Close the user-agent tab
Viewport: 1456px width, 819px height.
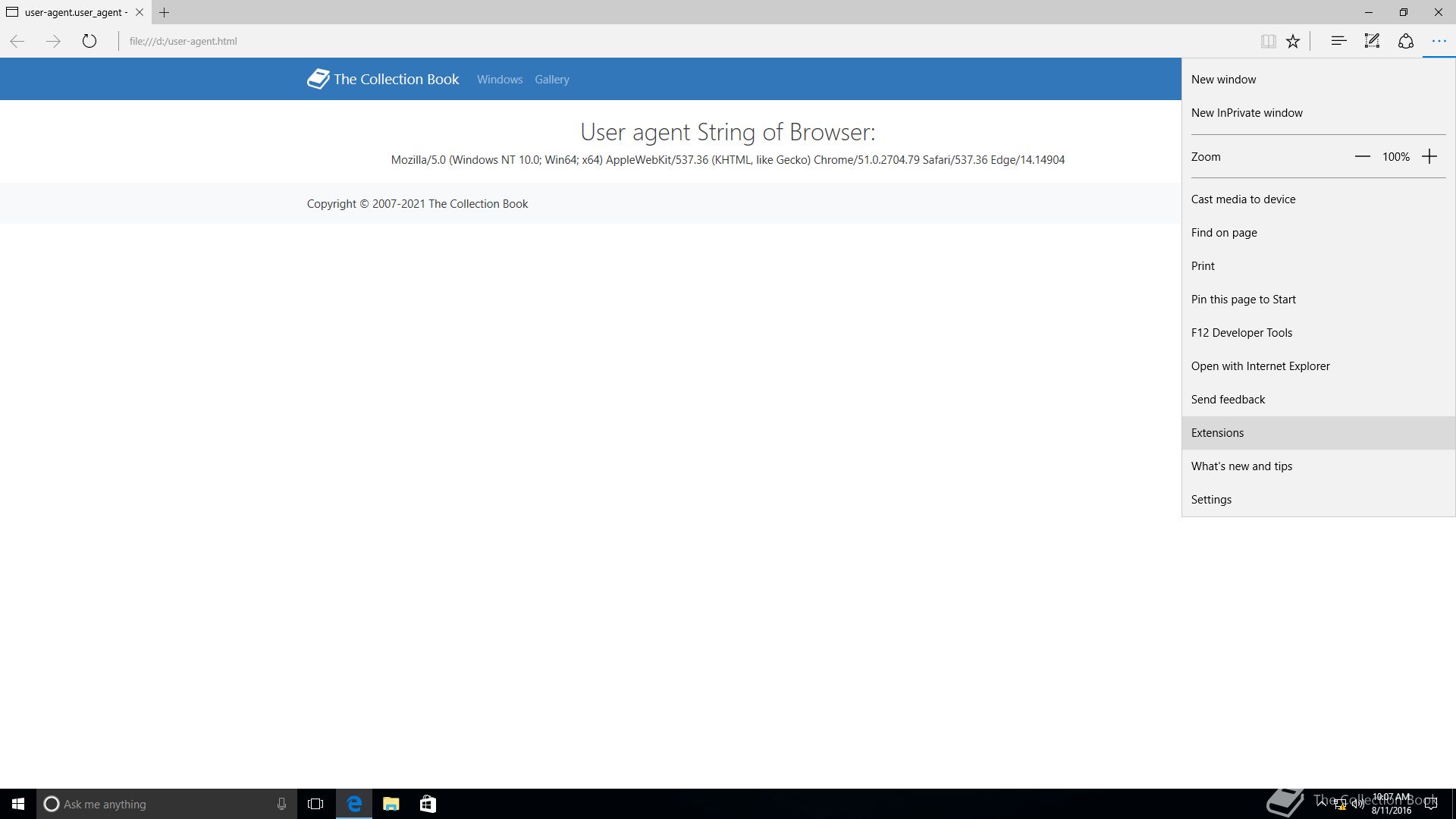point(140,12)
